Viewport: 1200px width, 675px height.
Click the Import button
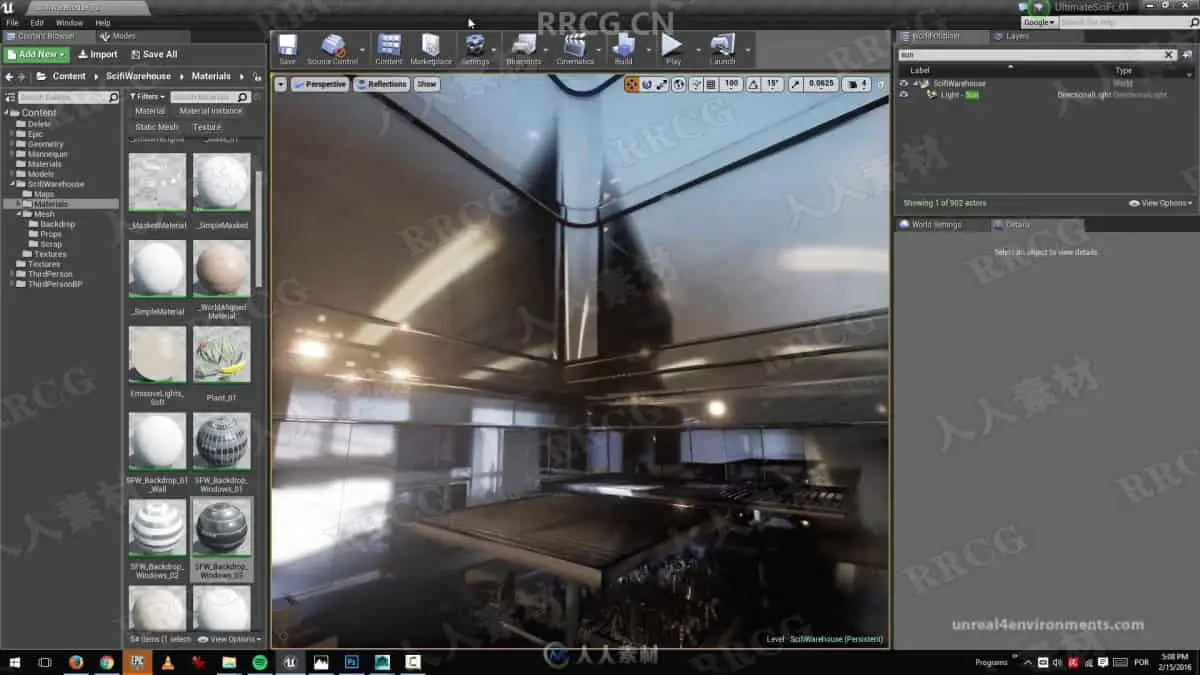pyautogui.click(x=98, y=54)
